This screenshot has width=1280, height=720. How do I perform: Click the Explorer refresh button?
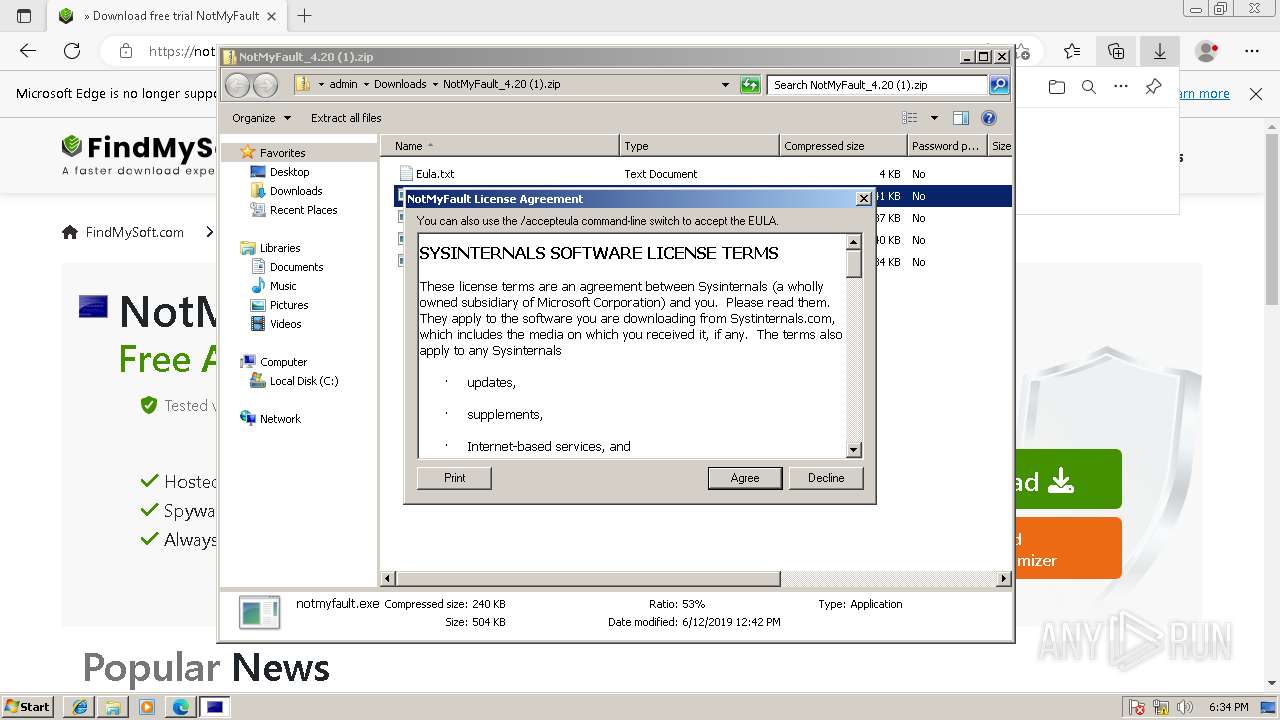click(750, 85)
